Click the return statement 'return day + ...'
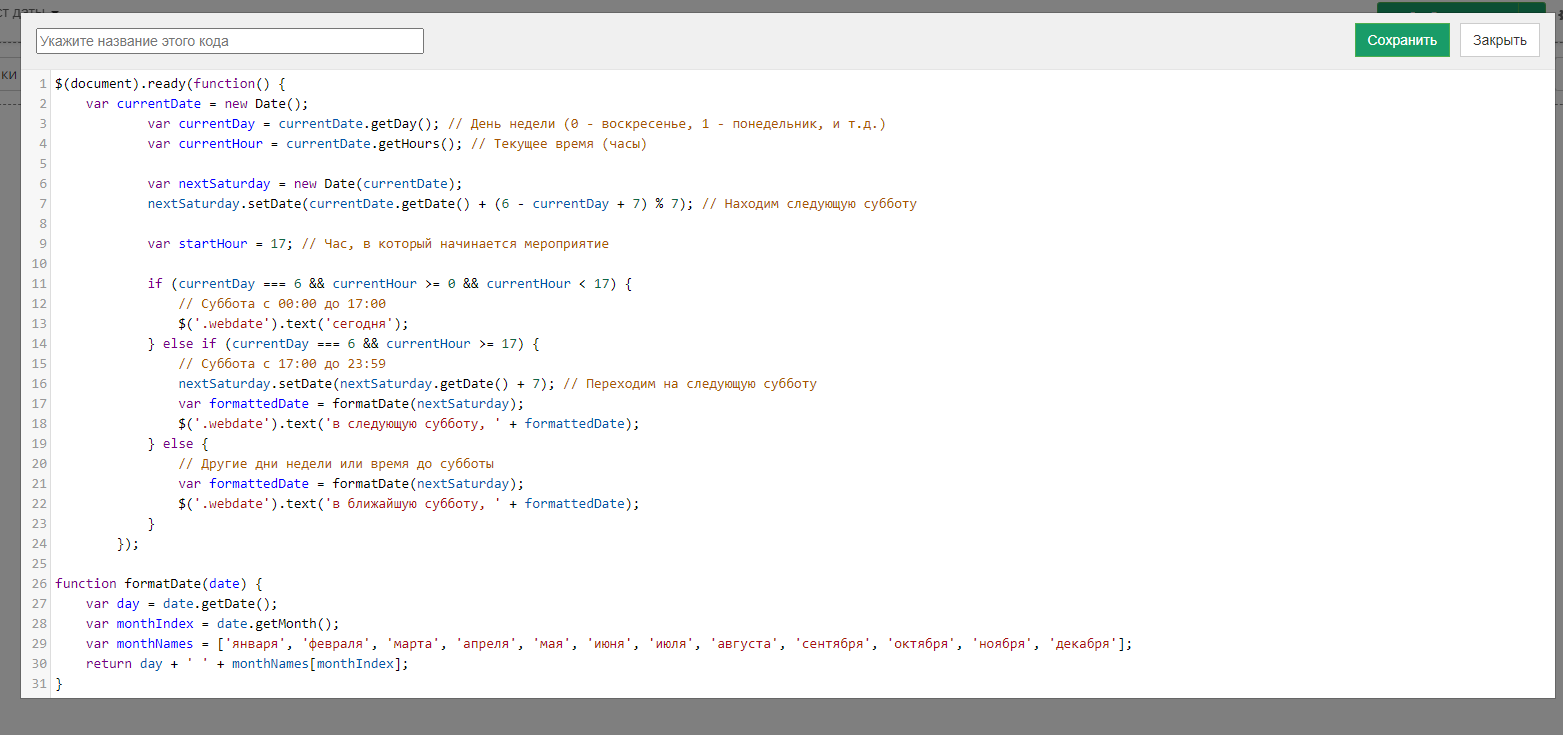 pos(248,664)
